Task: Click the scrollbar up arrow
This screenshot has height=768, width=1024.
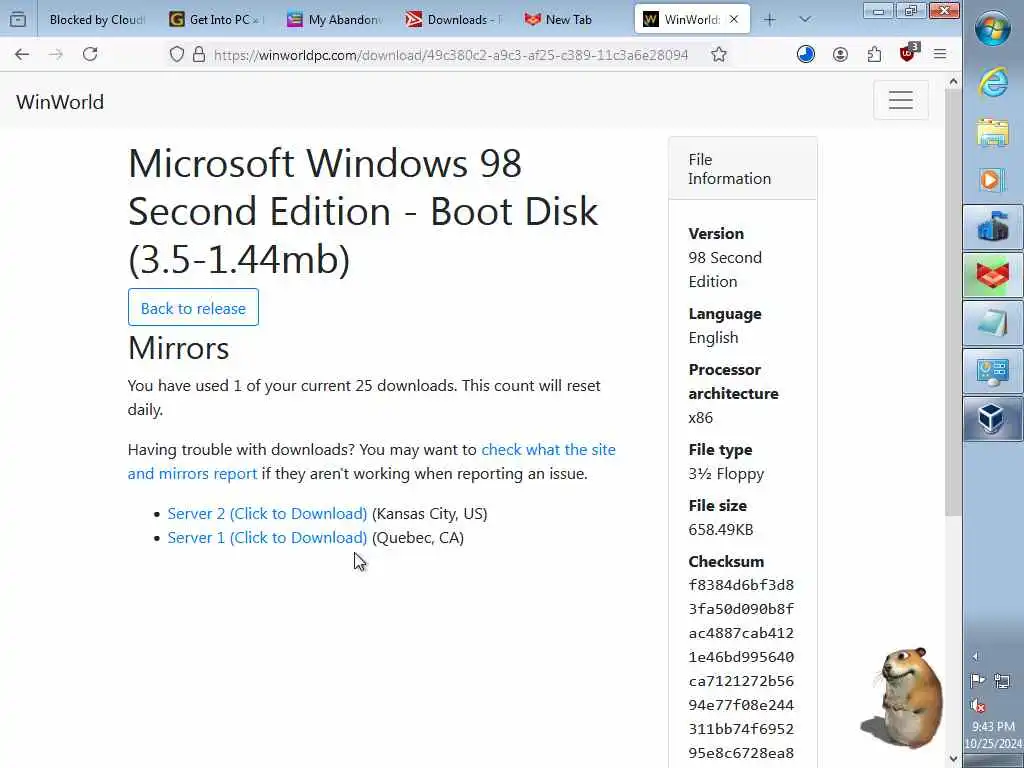Action: (x=953, y=82)
